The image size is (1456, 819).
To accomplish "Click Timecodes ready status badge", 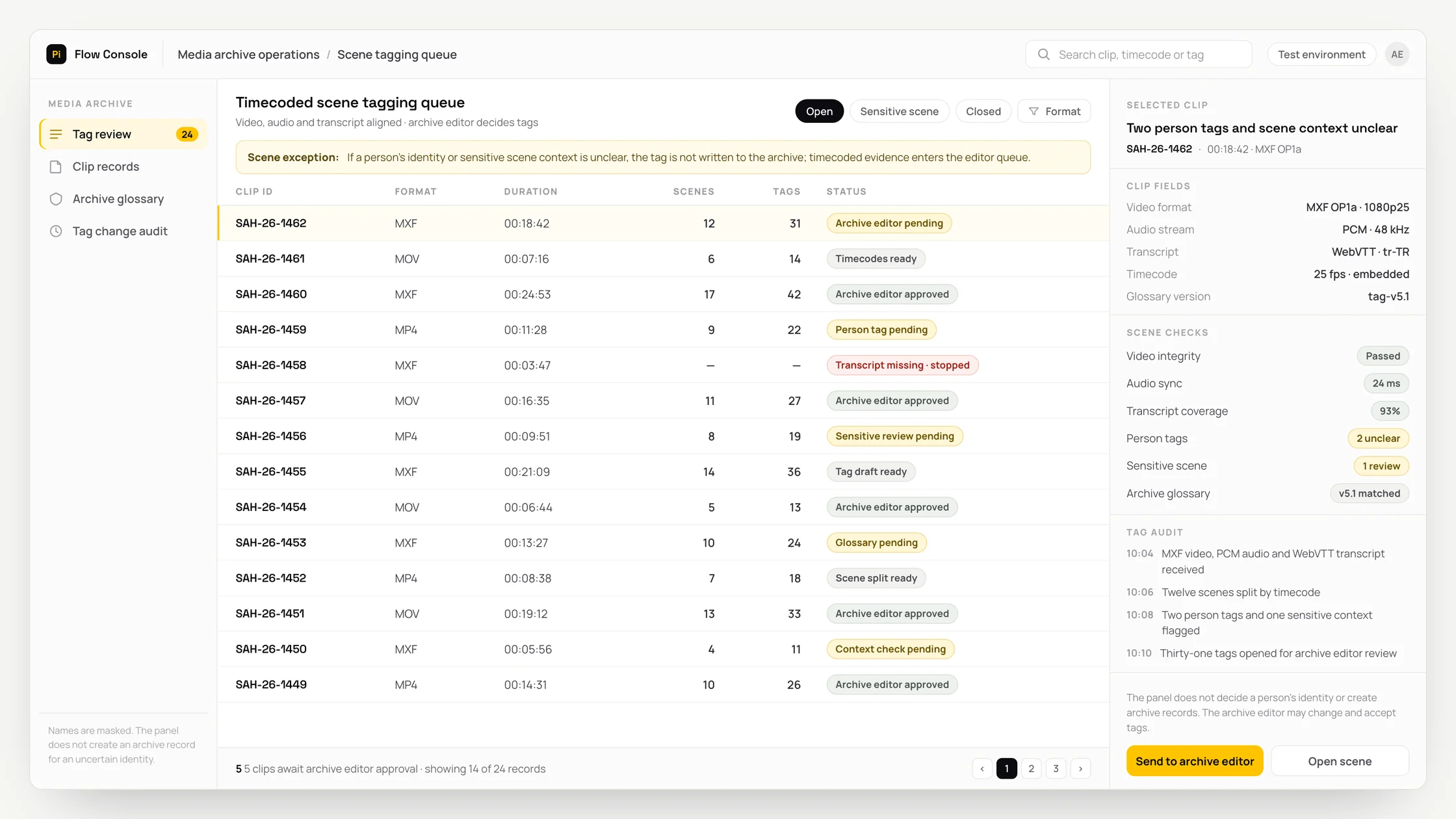I will pos(876,259).
